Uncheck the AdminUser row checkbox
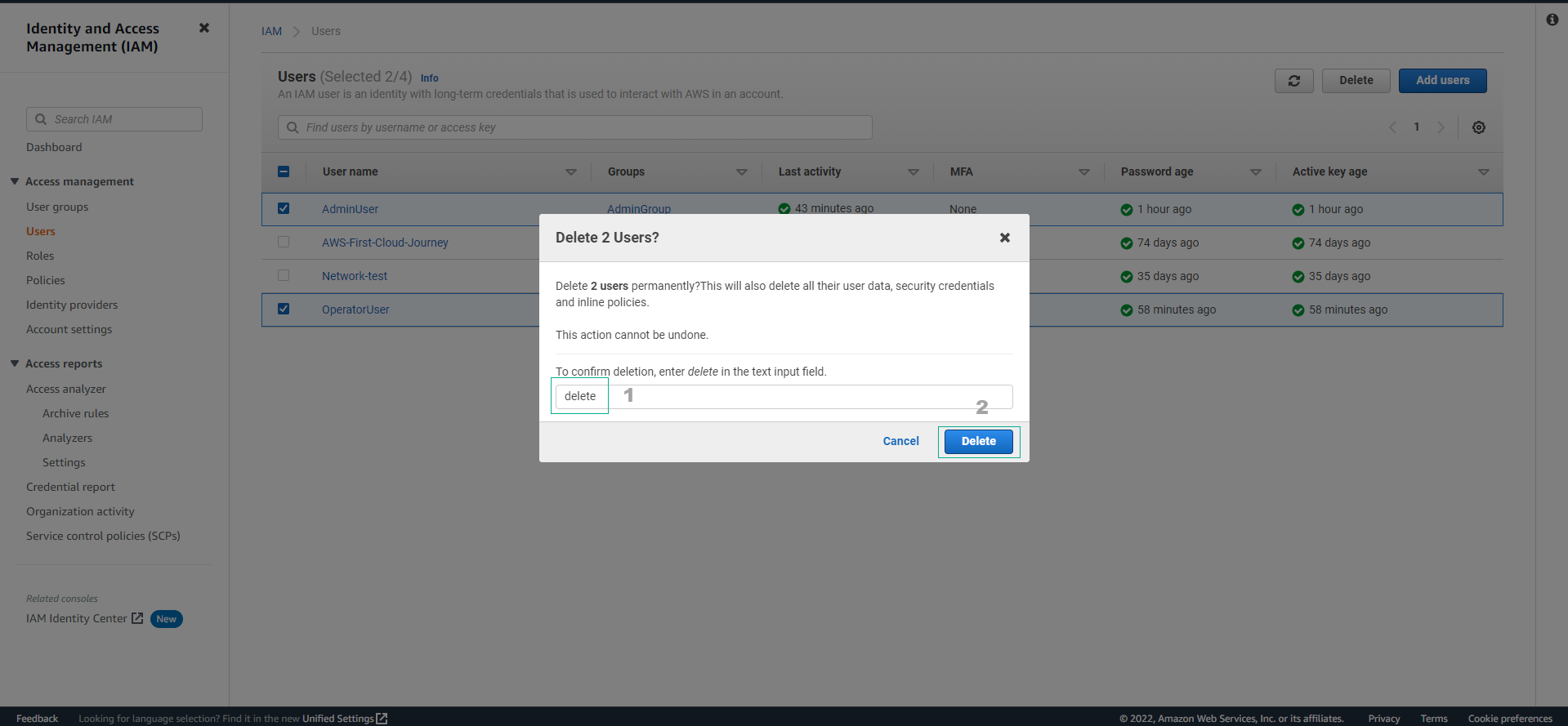This screenshot has height=726, width=1568. coord(284,208)
